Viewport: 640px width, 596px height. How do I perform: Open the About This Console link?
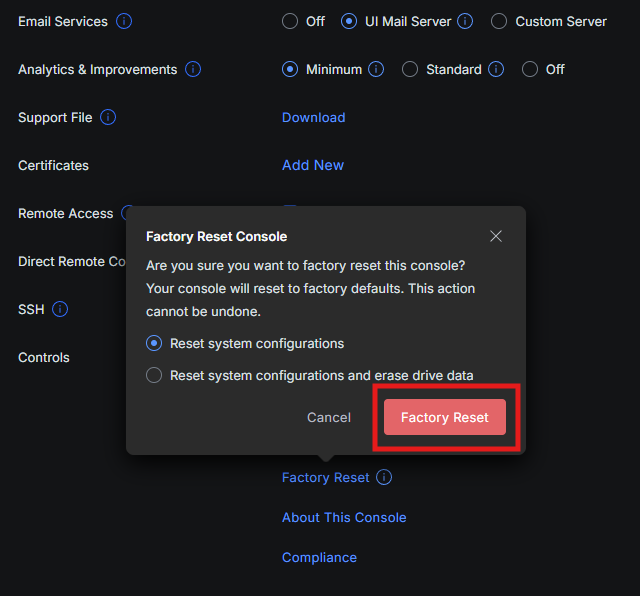click(x=344, y=517)
